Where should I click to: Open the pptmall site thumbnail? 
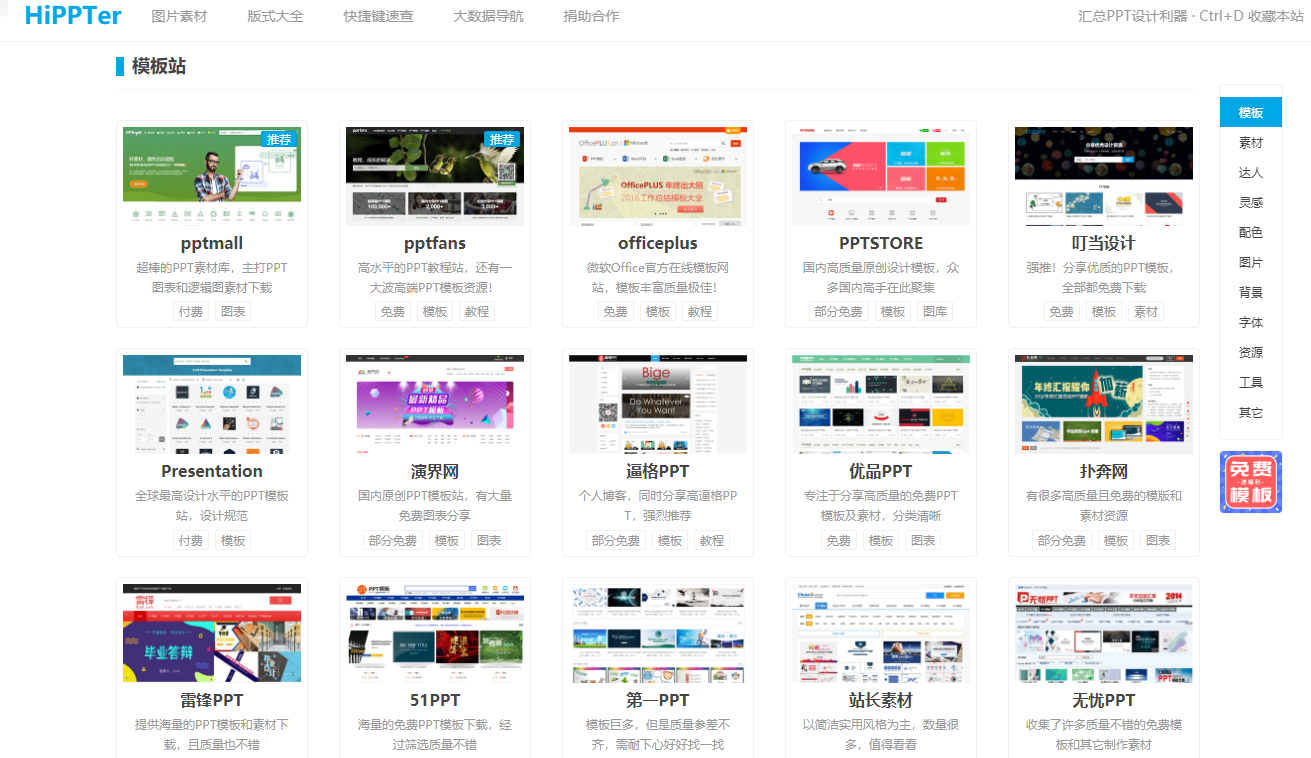pyautogui.click(x=212, y=176)
